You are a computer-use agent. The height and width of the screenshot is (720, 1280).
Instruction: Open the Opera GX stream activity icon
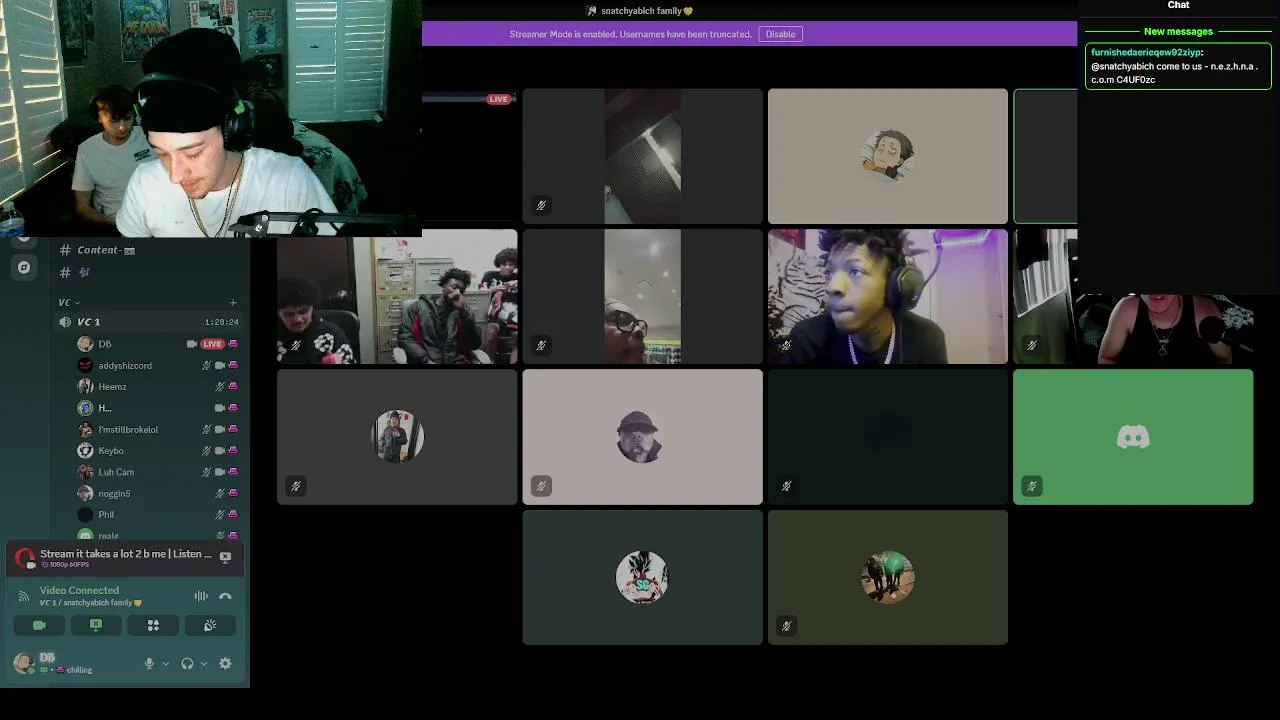[x=25, y=558]
